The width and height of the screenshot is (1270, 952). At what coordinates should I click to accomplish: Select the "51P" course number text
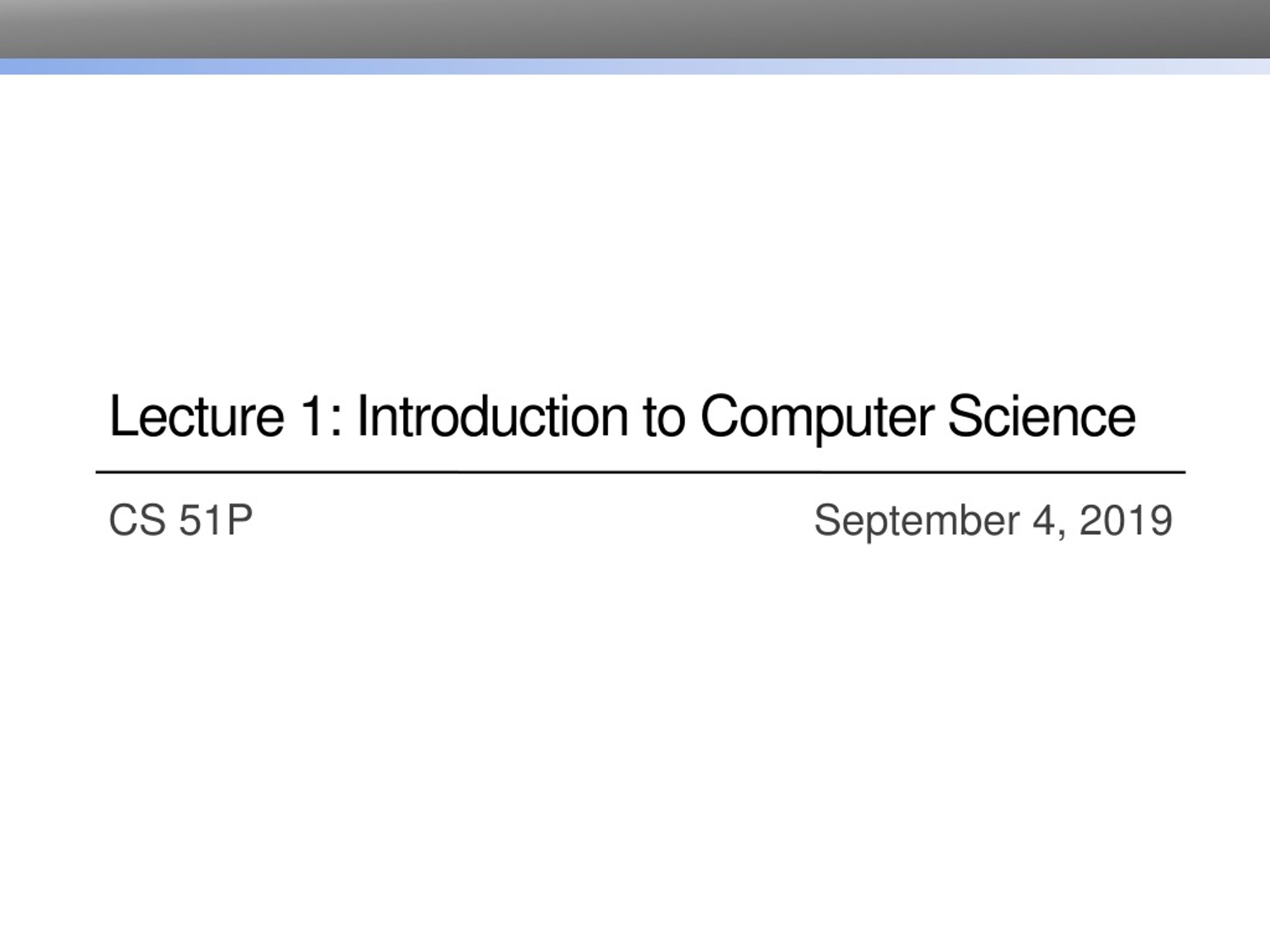click(216, 521)
